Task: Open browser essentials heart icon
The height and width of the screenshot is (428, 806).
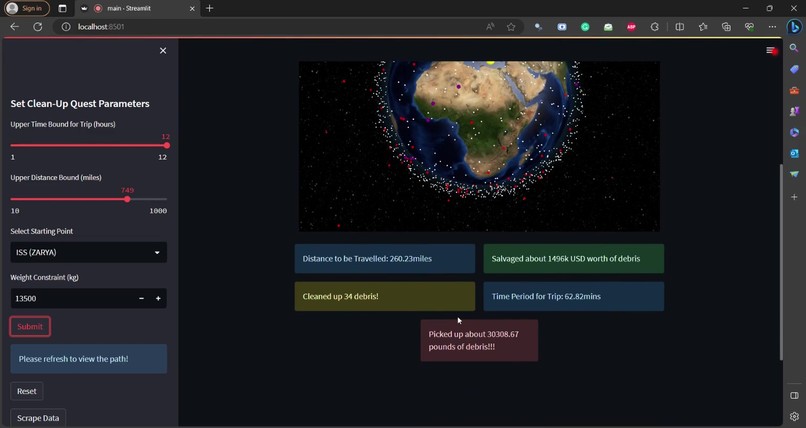Action: coord(749,27)
